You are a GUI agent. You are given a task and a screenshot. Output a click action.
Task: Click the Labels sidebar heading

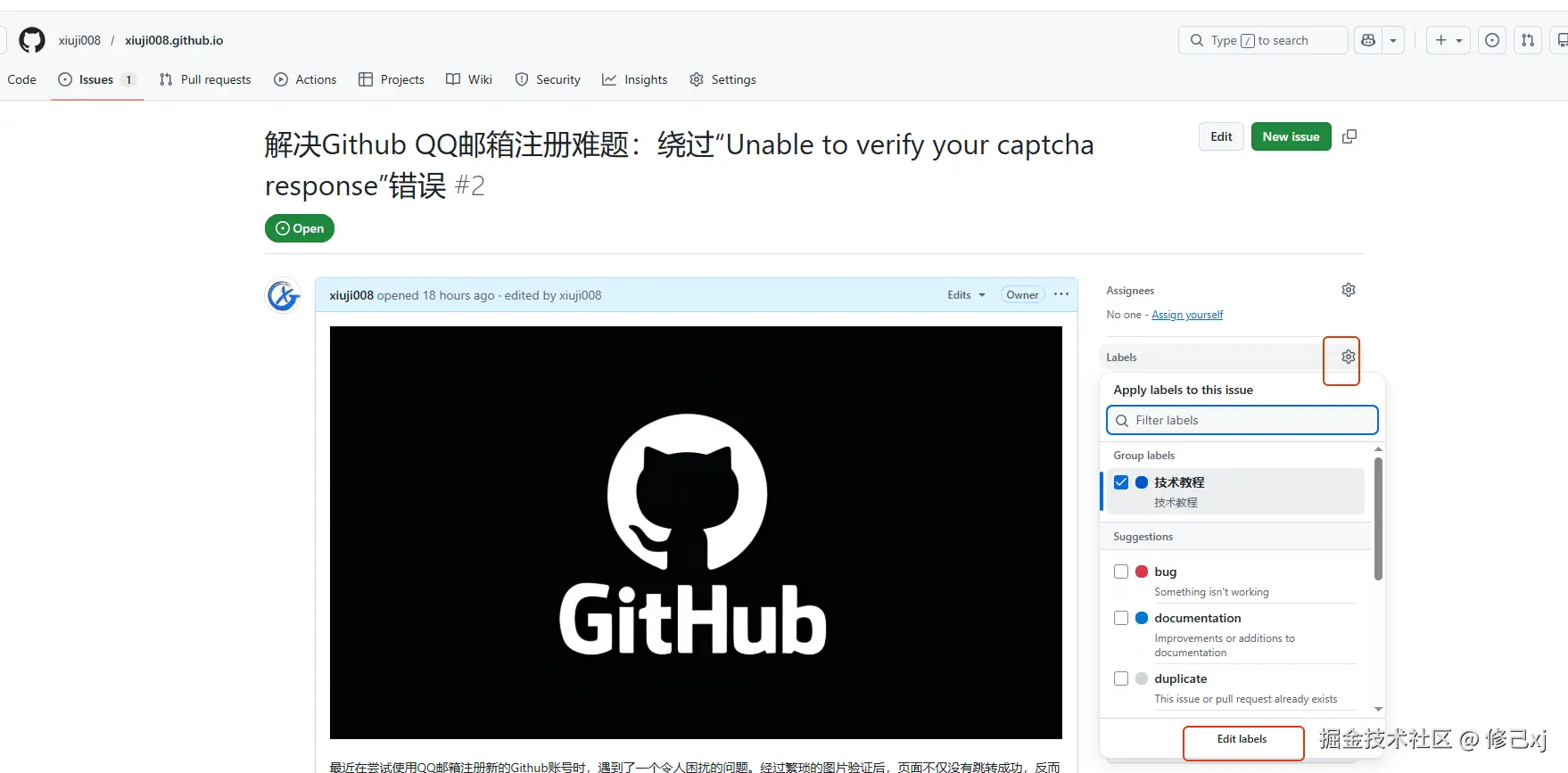[1121, 358]
